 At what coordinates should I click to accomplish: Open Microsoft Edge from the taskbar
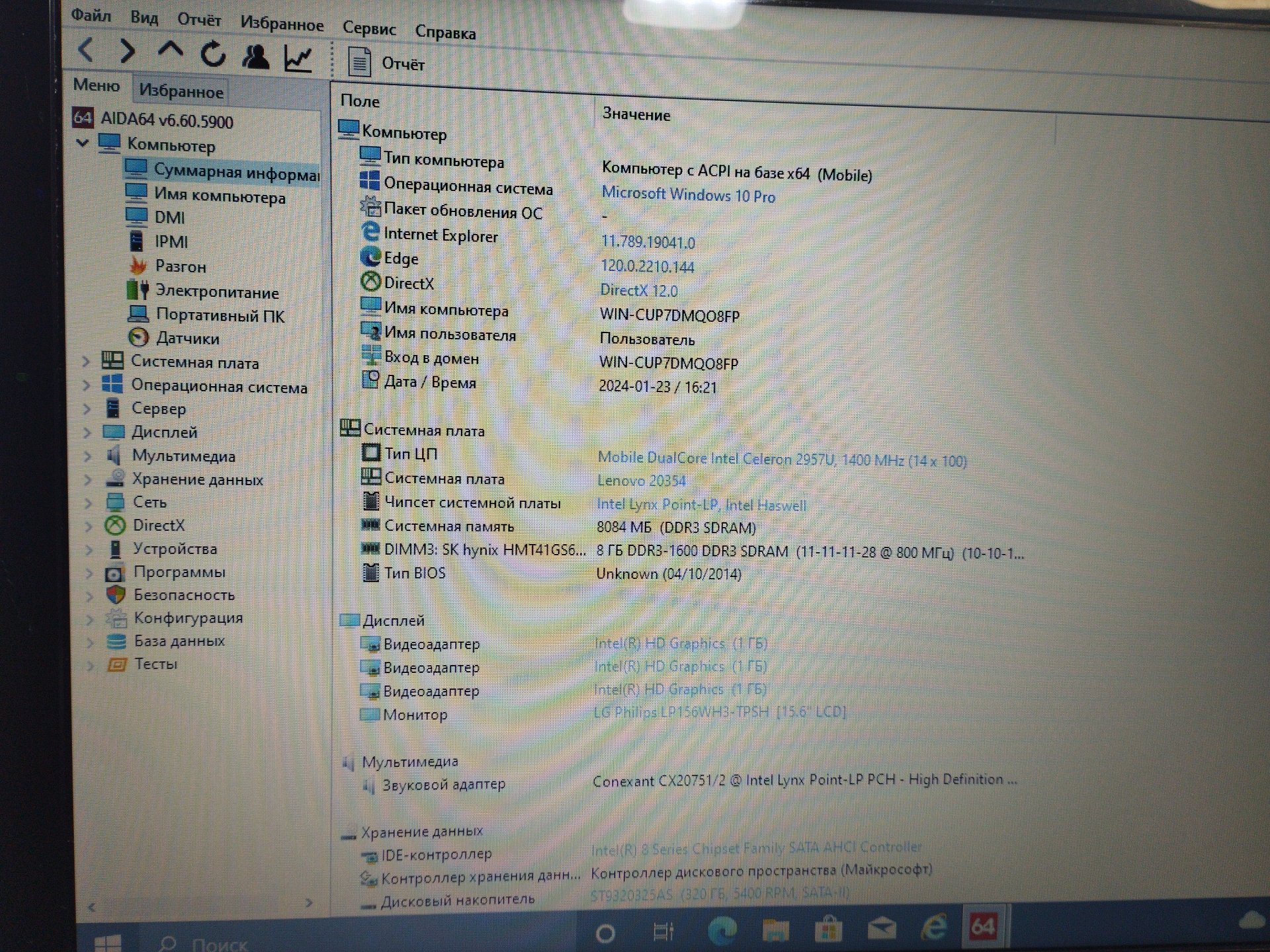(x=722, y=931)
